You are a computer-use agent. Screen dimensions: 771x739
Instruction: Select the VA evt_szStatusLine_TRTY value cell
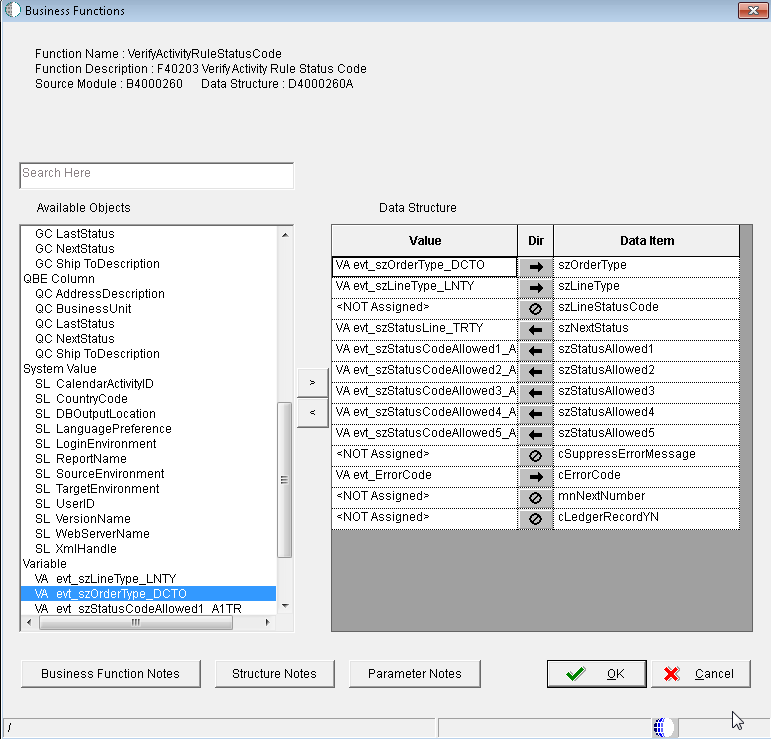pos(424,329)
